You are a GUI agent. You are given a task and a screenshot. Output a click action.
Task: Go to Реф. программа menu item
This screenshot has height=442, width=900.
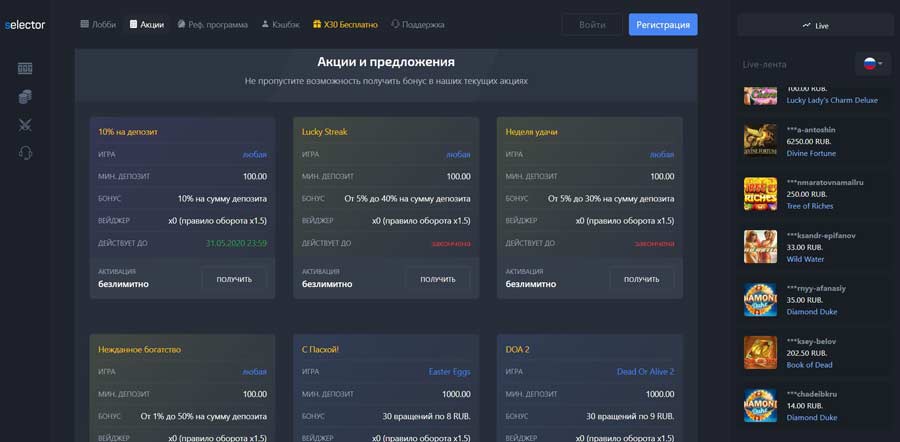pos(212,24)
